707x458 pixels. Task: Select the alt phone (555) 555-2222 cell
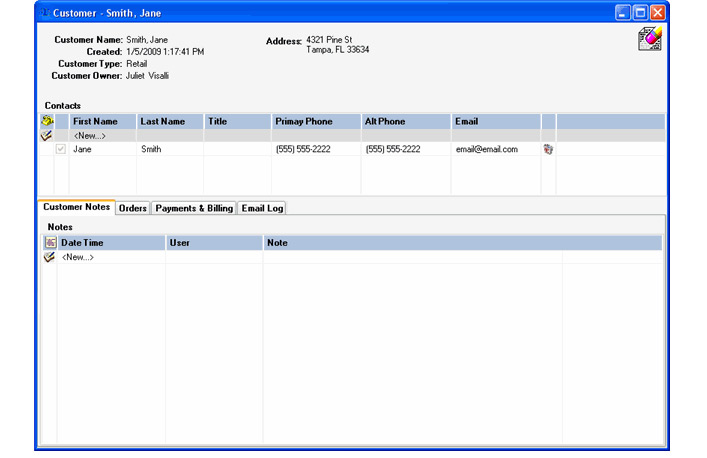point(406,149)
